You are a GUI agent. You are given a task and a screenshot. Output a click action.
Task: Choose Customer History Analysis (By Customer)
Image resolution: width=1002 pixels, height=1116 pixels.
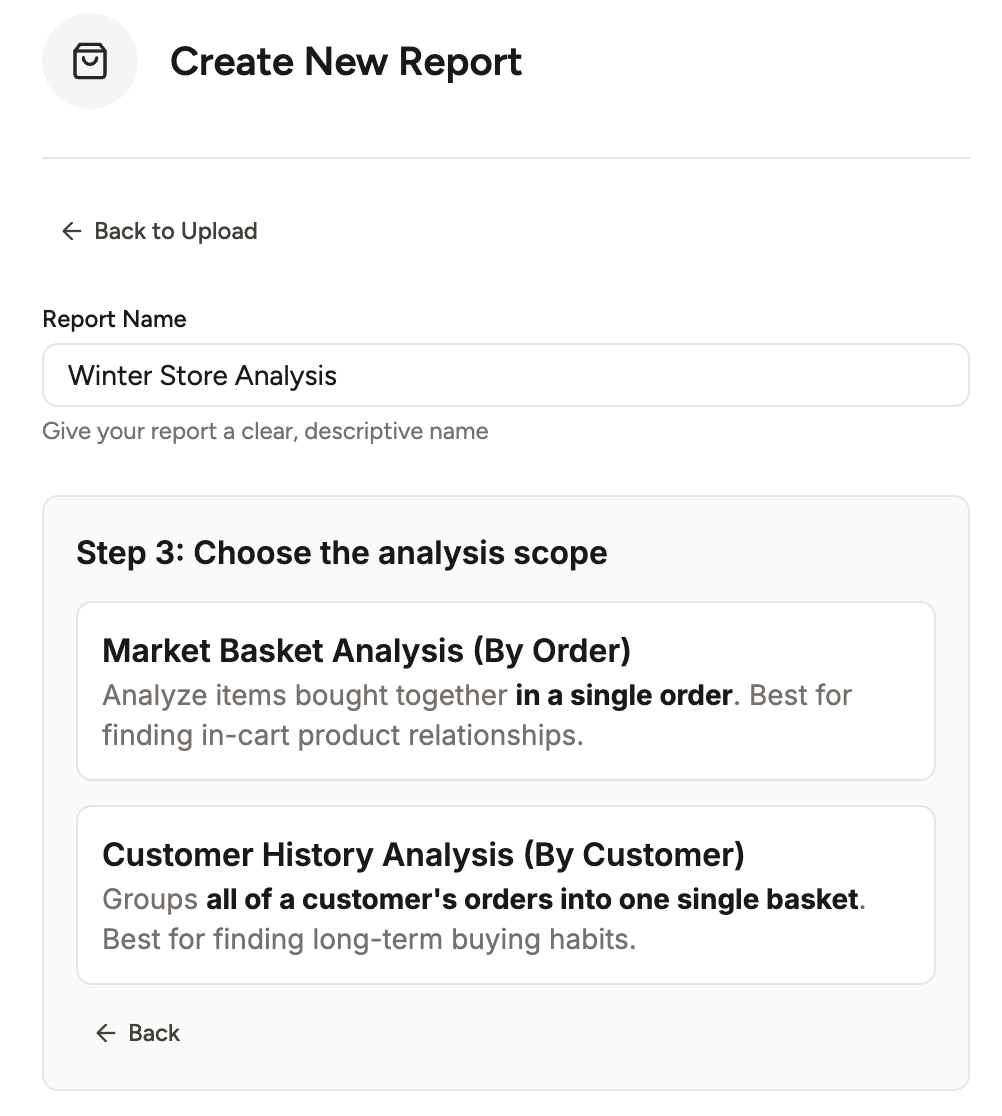tap(506, 894)
